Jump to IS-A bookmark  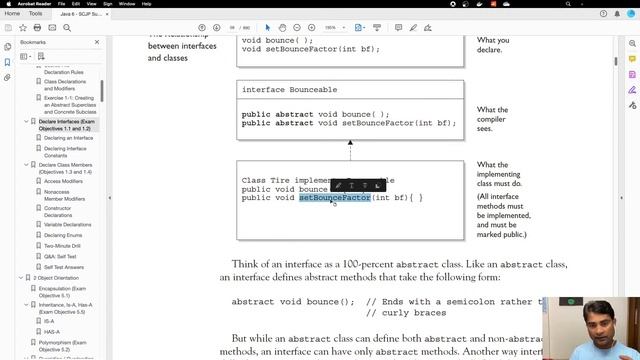point(49,321)
